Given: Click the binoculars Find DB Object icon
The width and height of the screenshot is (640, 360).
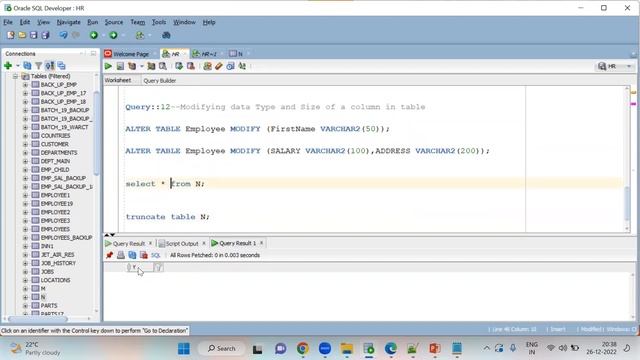Looking at the screenshot, I should [166, 35].
